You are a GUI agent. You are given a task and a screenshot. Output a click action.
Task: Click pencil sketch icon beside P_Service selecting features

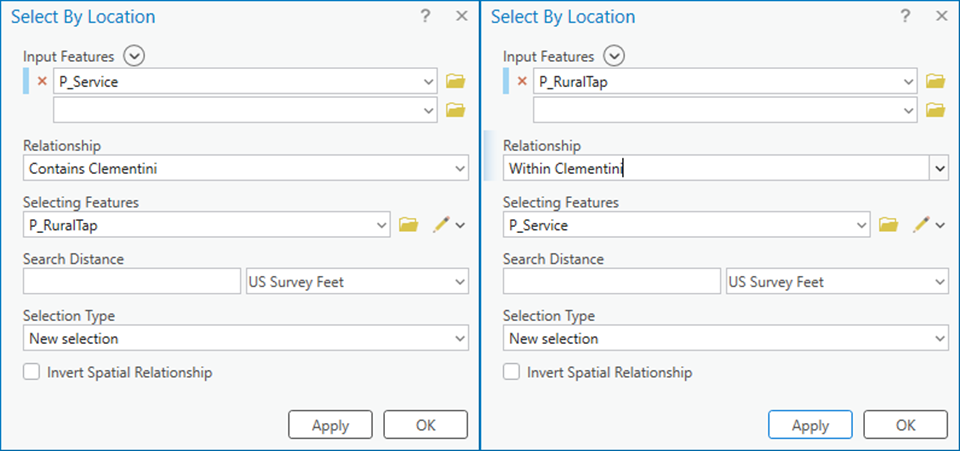point(920,225)
